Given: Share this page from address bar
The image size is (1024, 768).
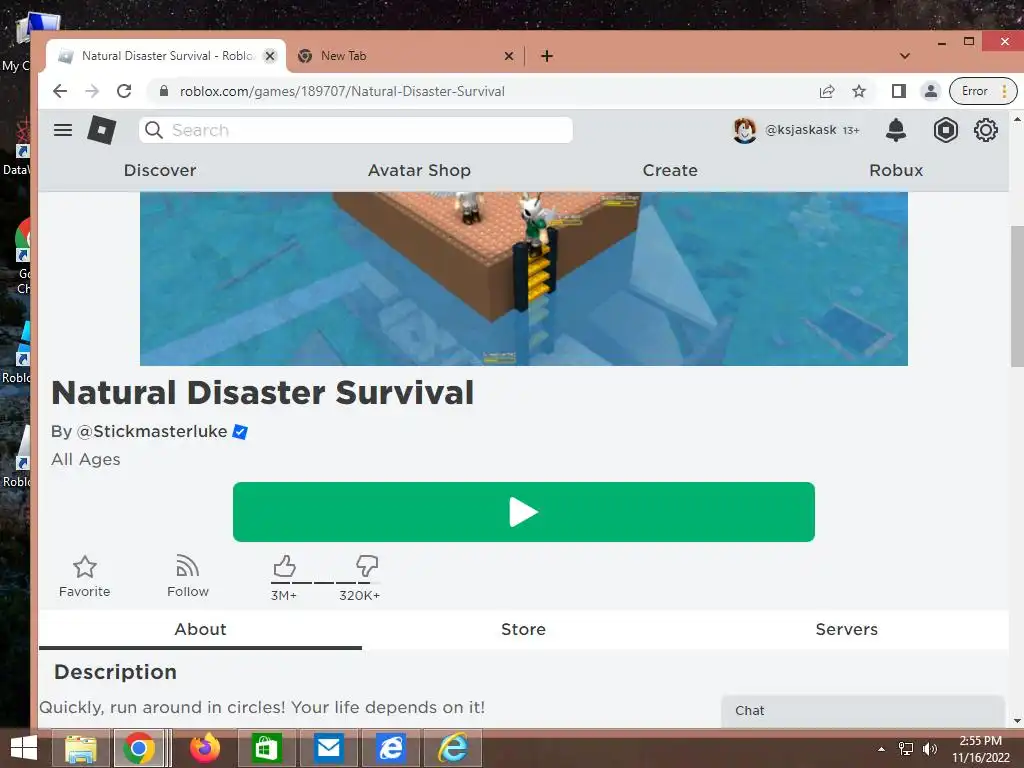Looking at the screenshot, I should (x=827, y=91).
